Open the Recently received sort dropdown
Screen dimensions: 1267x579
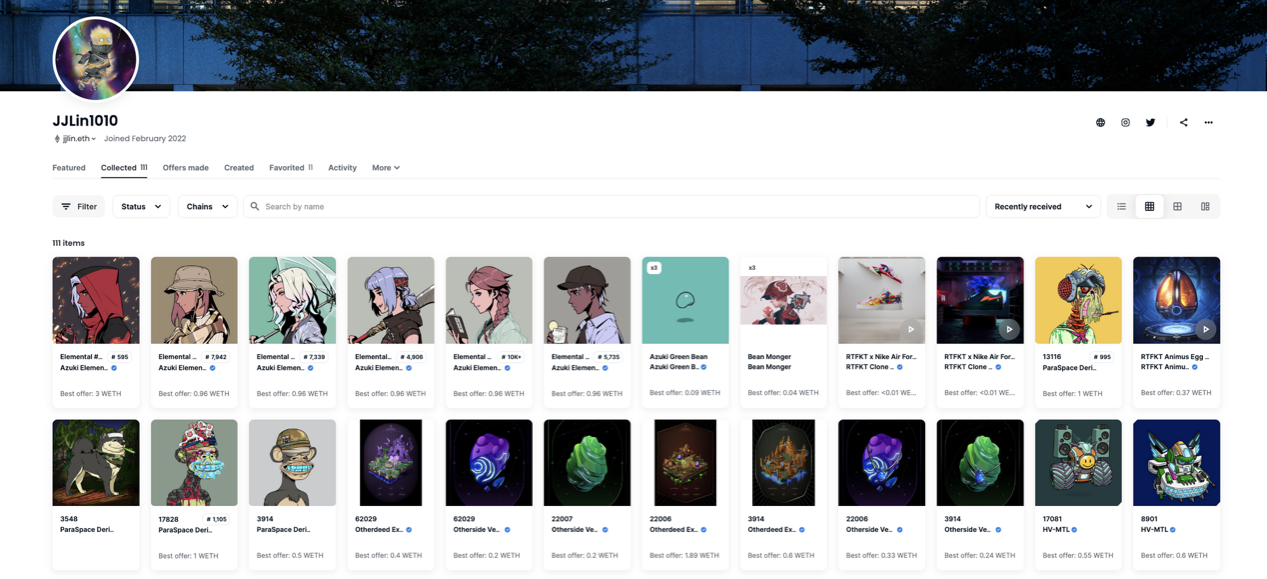point(1042,207)
